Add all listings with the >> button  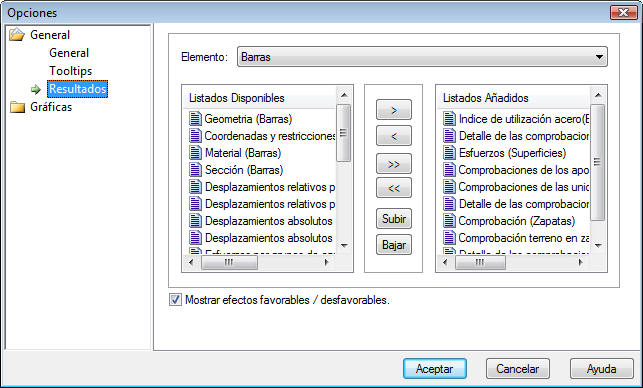pos(394,164)
